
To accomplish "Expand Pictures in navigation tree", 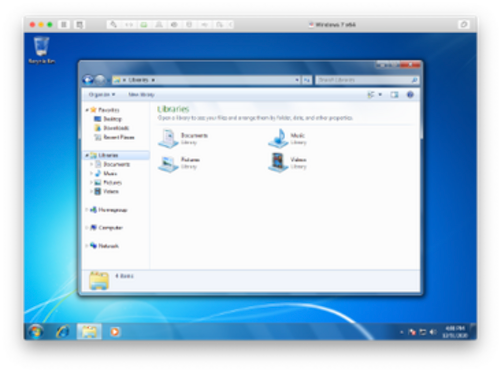I will tap(91, 182).
